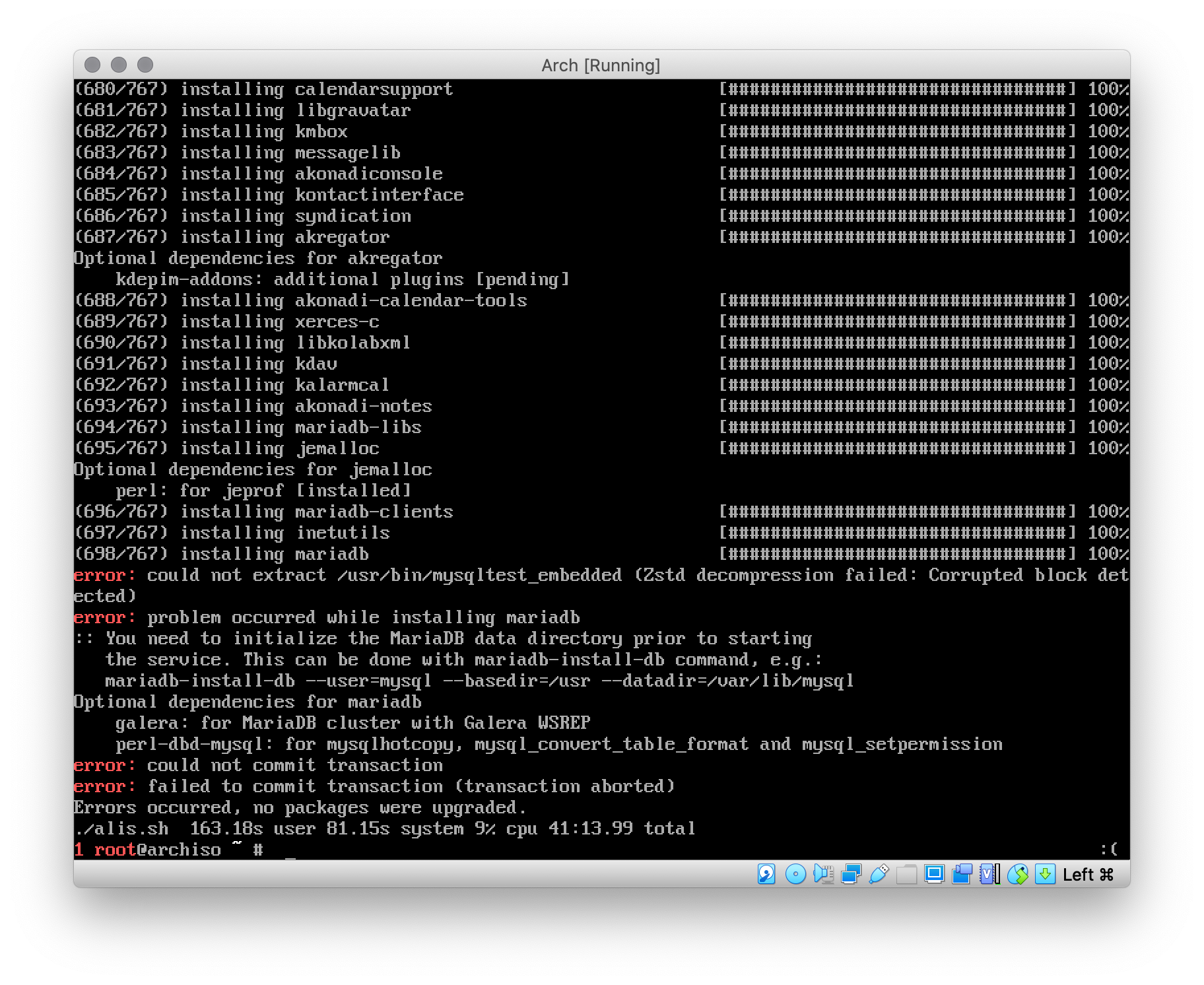Click the virtualization features indicator
The width and height of the screenshot is (1204, 985).
(x=987, y=873)
